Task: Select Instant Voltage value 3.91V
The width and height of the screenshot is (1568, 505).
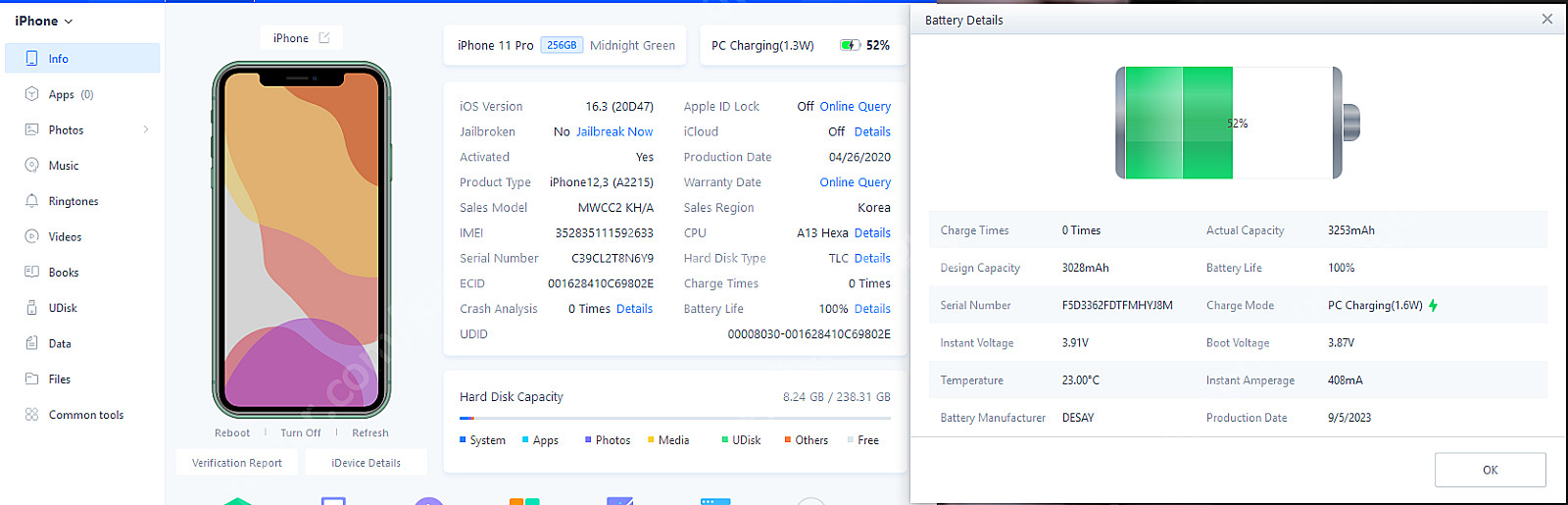Action: point(1075,343)
